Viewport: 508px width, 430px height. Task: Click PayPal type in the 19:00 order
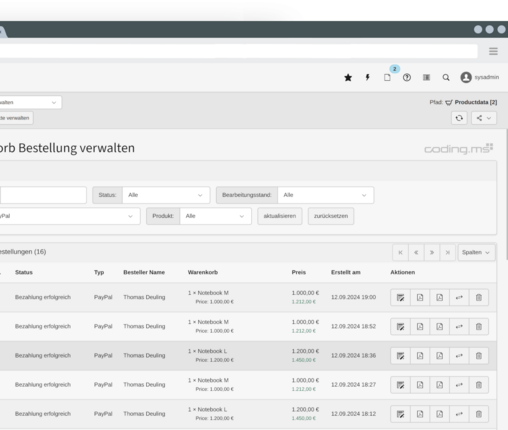[x=103, y=297]
